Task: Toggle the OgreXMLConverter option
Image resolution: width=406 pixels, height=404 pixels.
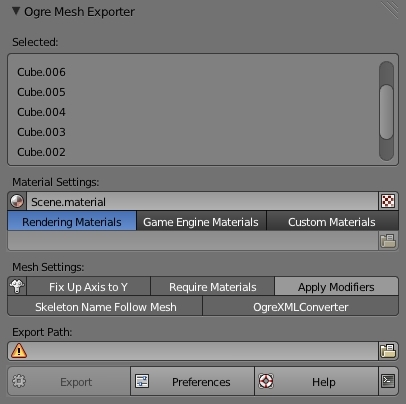Action: click(x=300, y=307)
